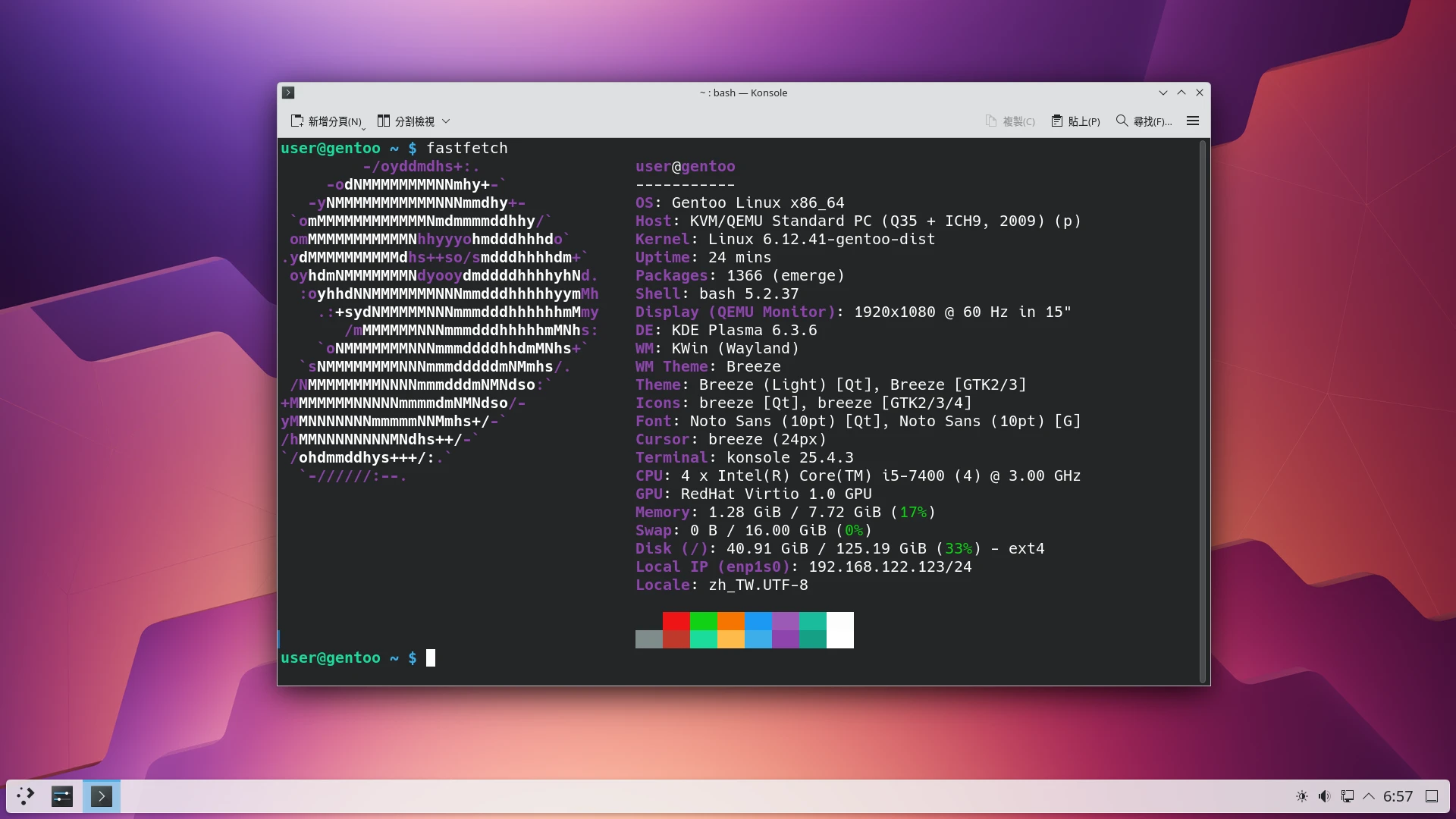This screenshot has width=1456, height=819.
Task: Click the new tab dropdown arrow
Action: point(363,128)
